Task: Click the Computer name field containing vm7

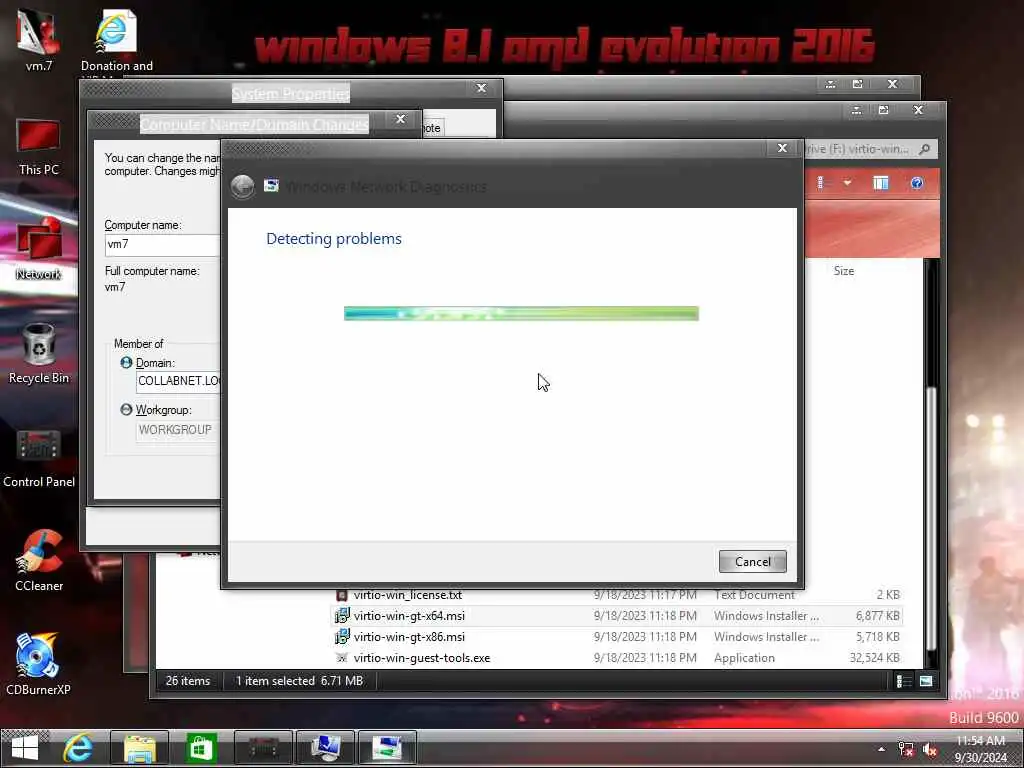Action: click(163, 244)
